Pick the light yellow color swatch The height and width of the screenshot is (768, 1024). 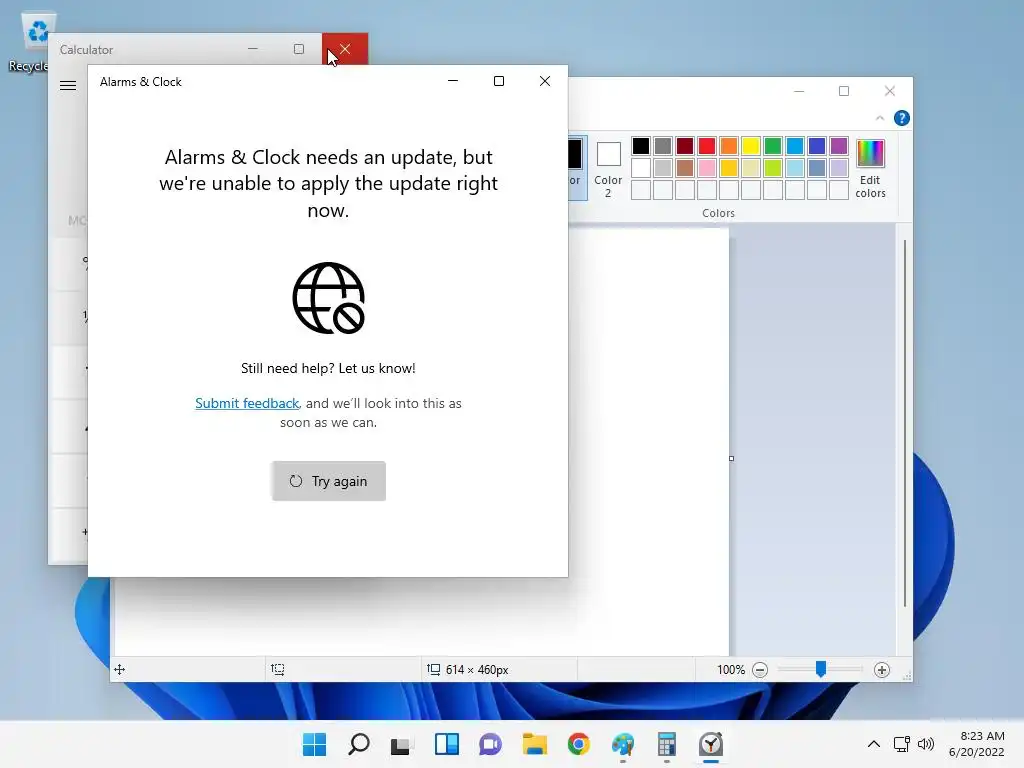point(750,168)
